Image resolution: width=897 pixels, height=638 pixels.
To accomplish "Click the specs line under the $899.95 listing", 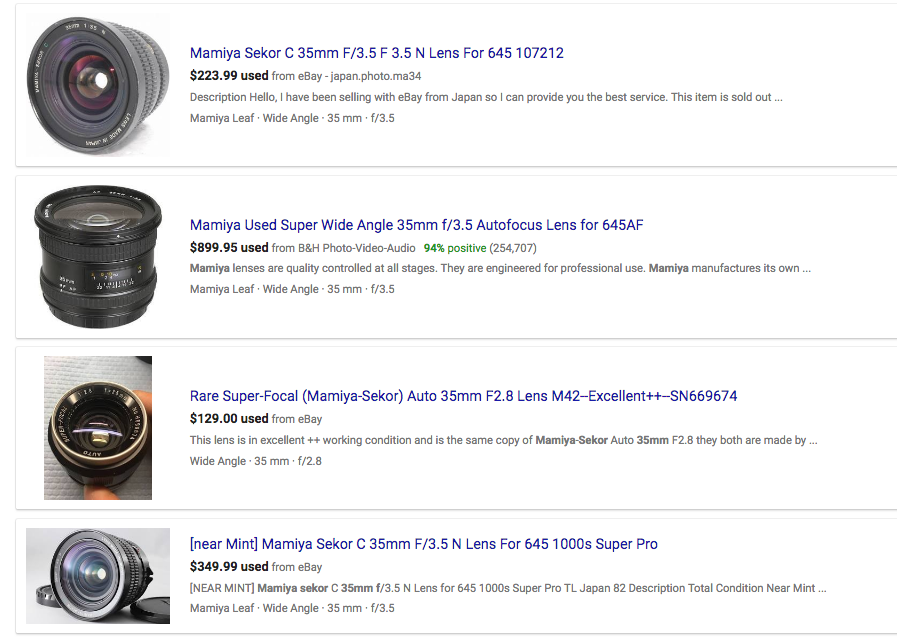I will 292,290.
